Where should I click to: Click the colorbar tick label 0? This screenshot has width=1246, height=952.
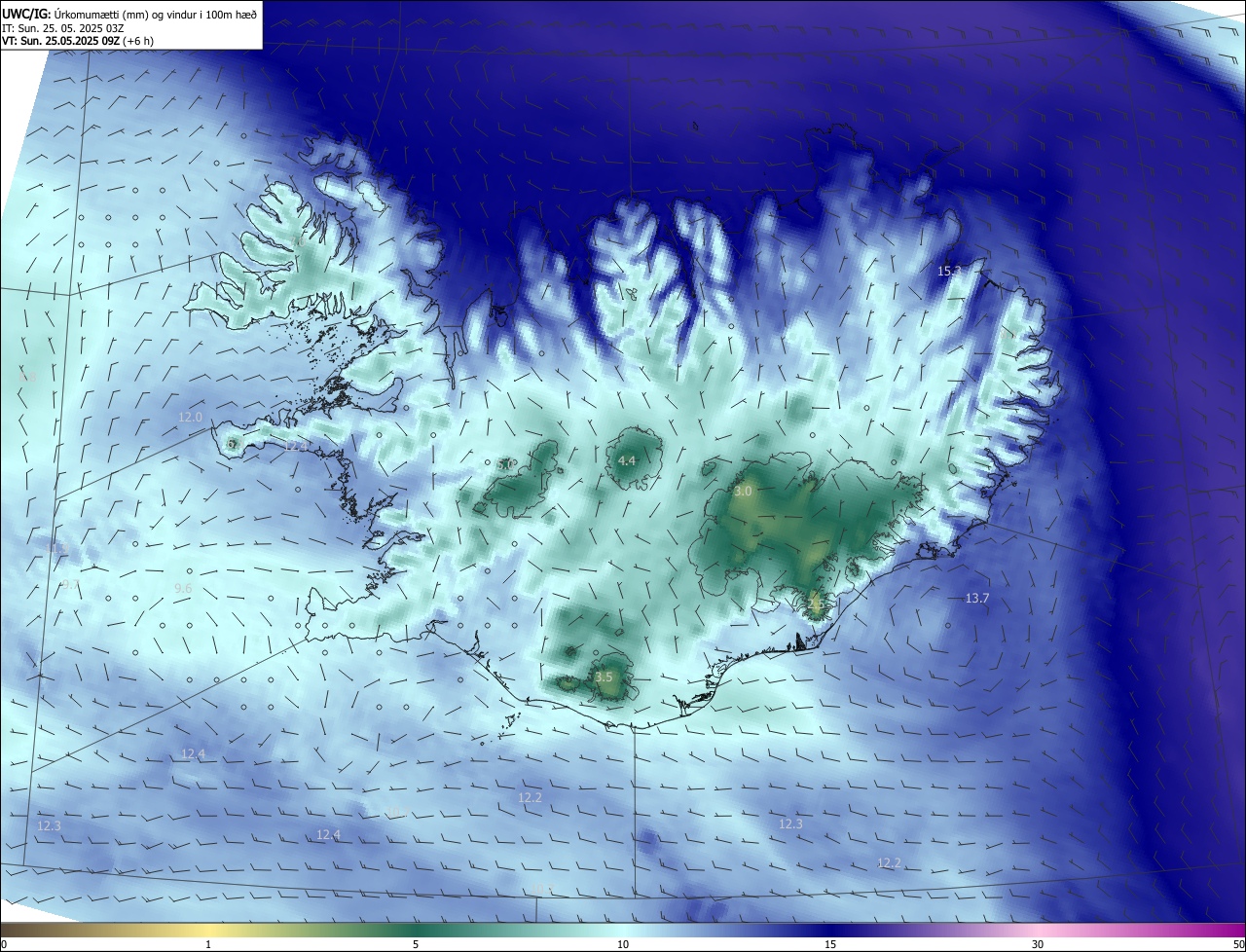pyautogui.click(x=4, y=944)
